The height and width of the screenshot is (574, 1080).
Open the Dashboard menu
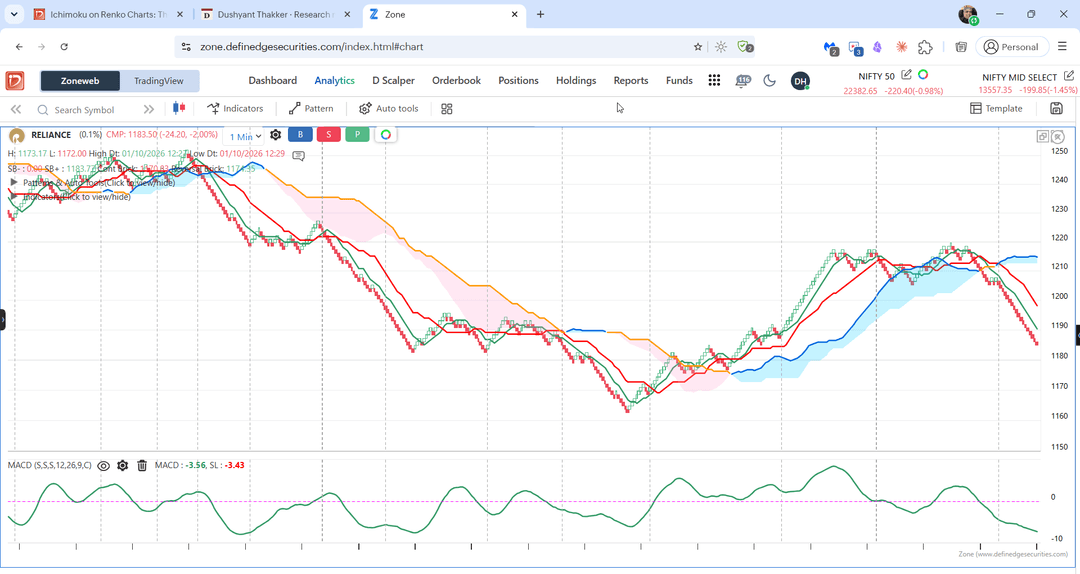click(273, 81)
